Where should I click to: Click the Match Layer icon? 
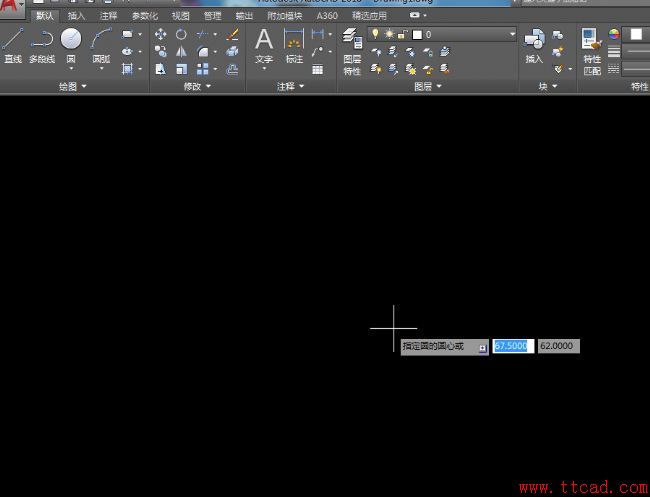click(445, 69)
